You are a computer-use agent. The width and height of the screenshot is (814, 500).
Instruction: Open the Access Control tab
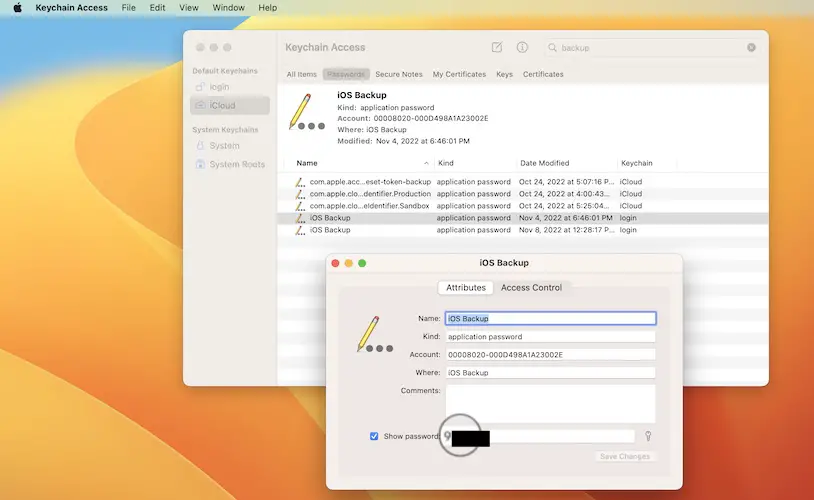531,288
